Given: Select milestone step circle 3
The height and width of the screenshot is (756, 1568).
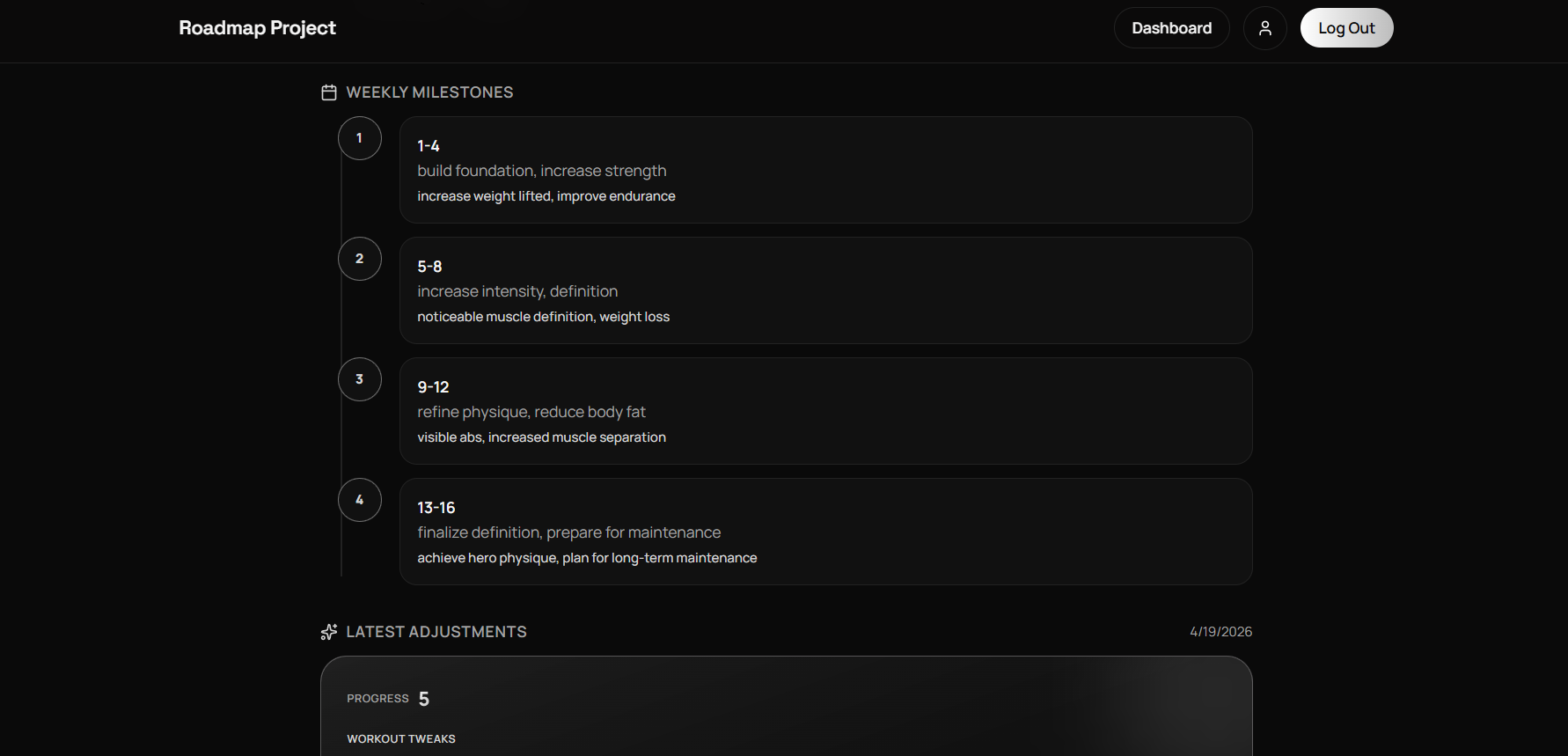Looking at the screenshot, I should click(359, 379).
